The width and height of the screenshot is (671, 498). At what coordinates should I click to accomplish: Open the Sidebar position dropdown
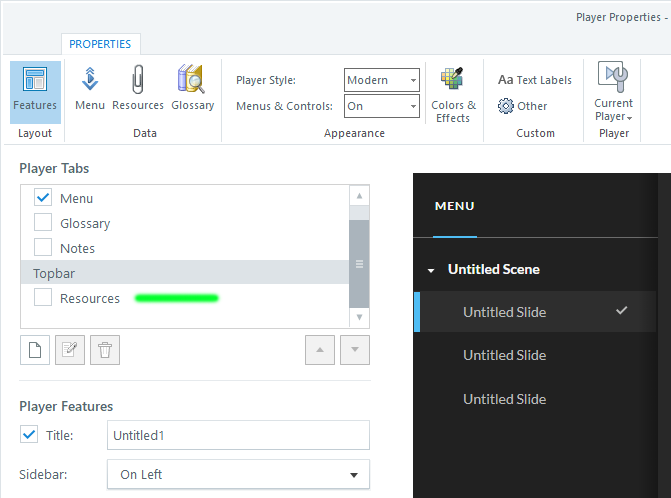[x=238, y=475]
